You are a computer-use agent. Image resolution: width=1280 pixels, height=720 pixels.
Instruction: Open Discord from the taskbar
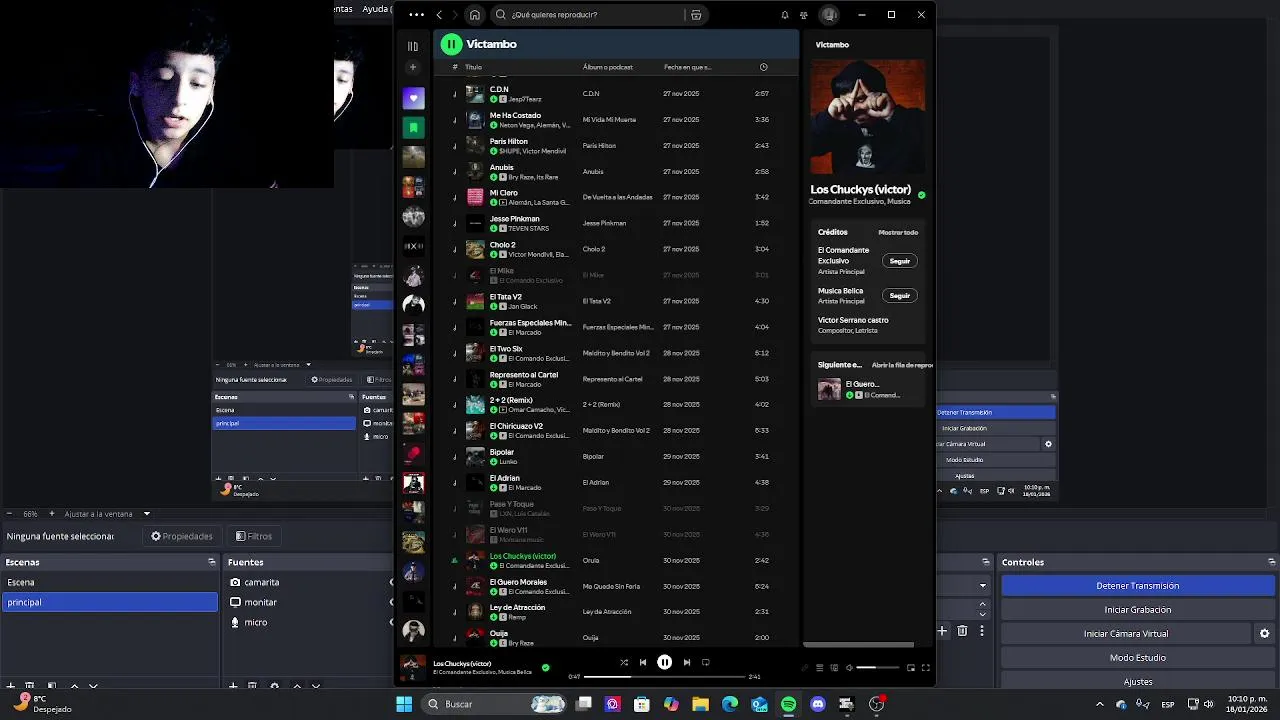(x=818, y=704)
